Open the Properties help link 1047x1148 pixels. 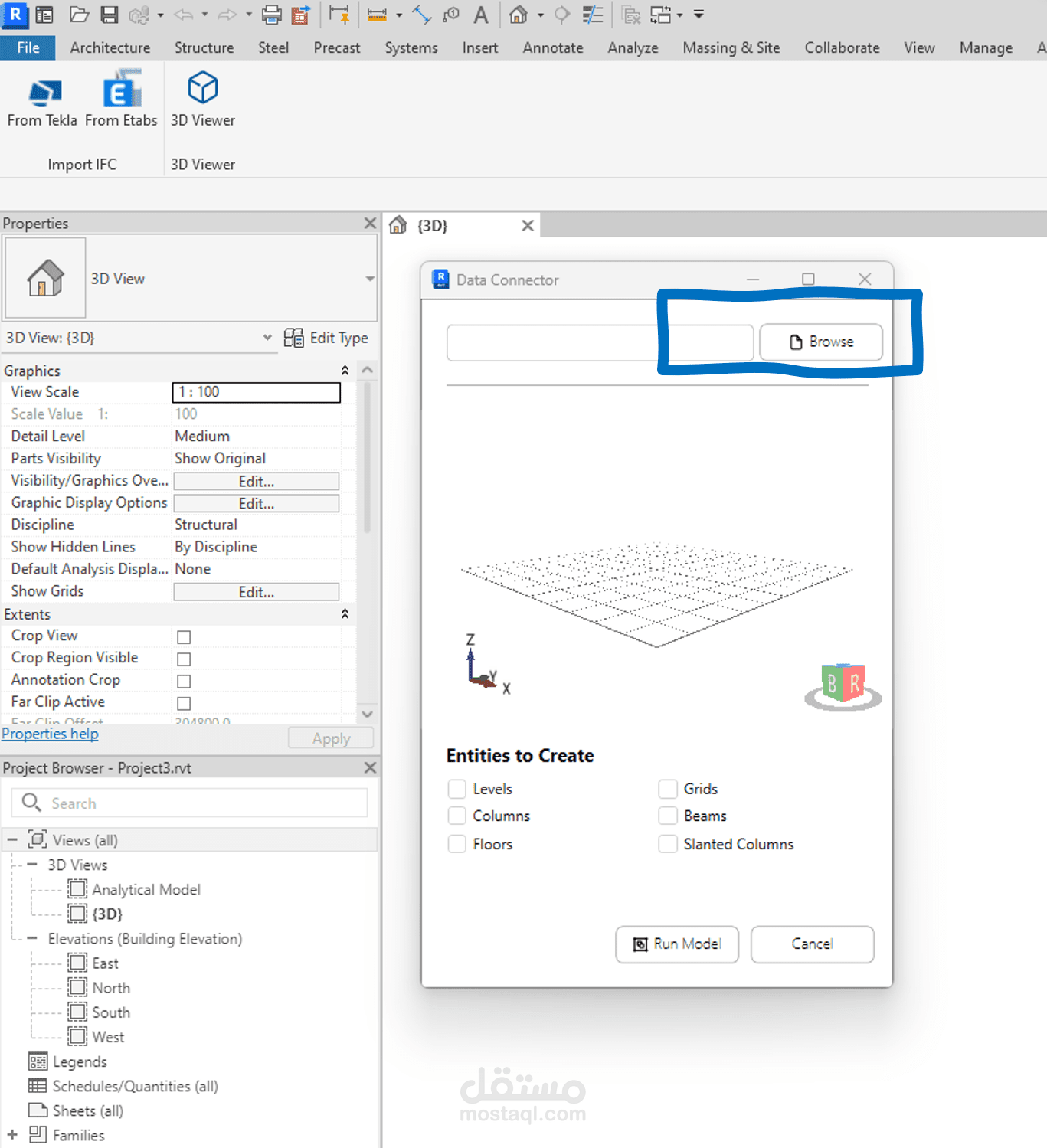tap(50, 734)
